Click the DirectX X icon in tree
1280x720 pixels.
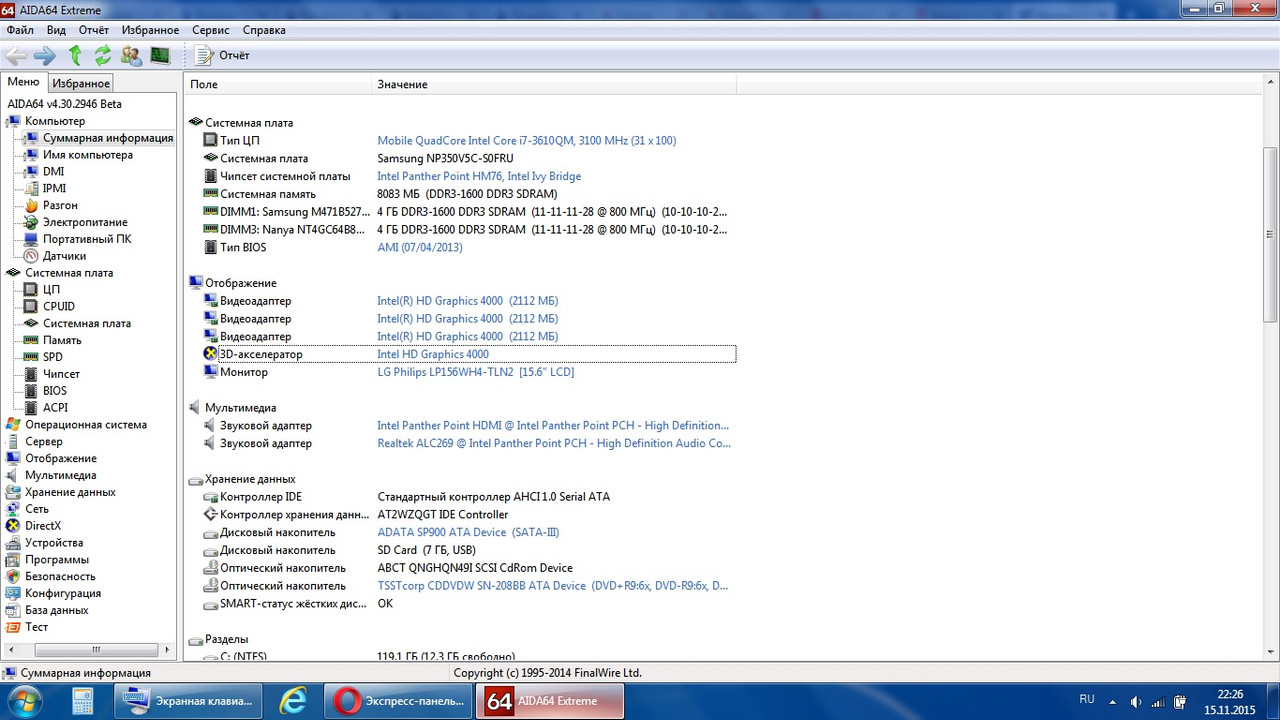13,525
